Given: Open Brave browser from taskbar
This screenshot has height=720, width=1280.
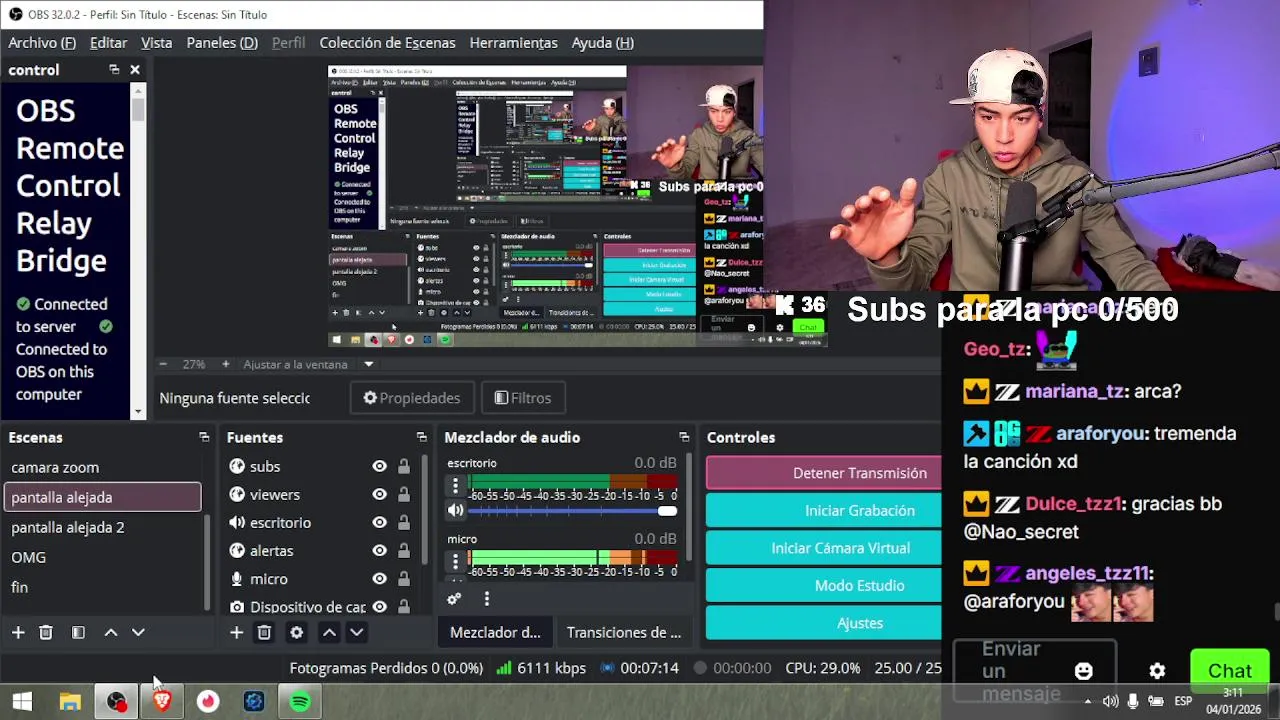Looking at the screenshot, I should coord(162,702).
